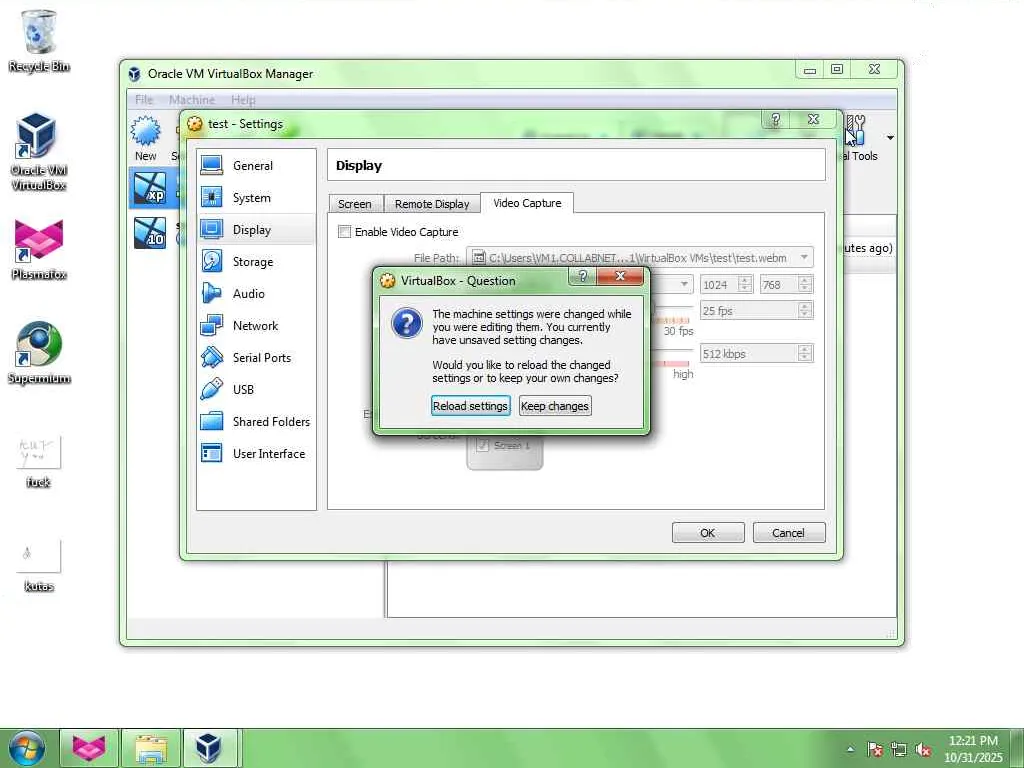The width and height of the screenshot is (1024, 768).
Task: Click the Reload settings button
Action: (x=470, y=406)
